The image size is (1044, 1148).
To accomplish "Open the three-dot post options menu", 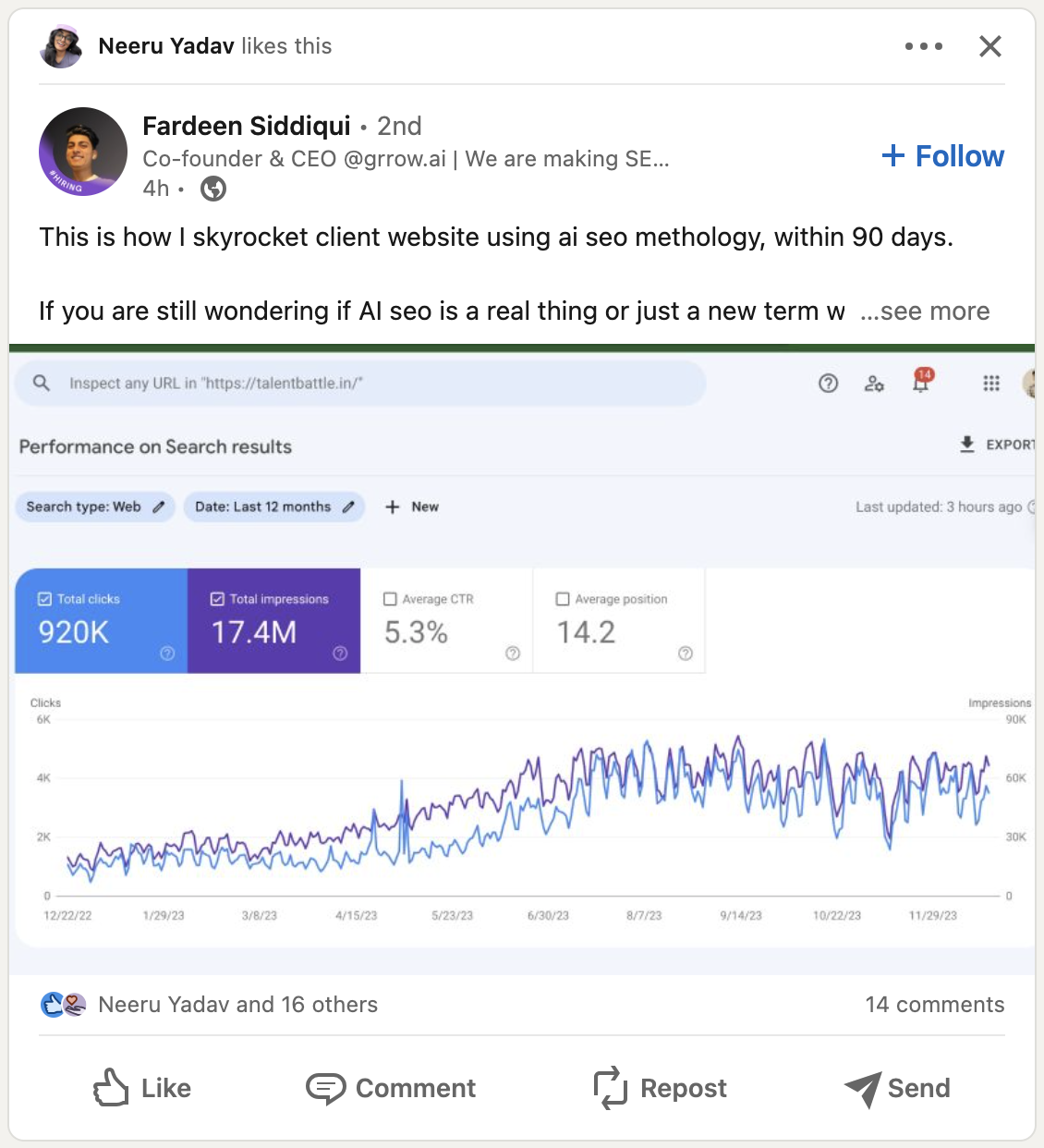I will (924, 46).
